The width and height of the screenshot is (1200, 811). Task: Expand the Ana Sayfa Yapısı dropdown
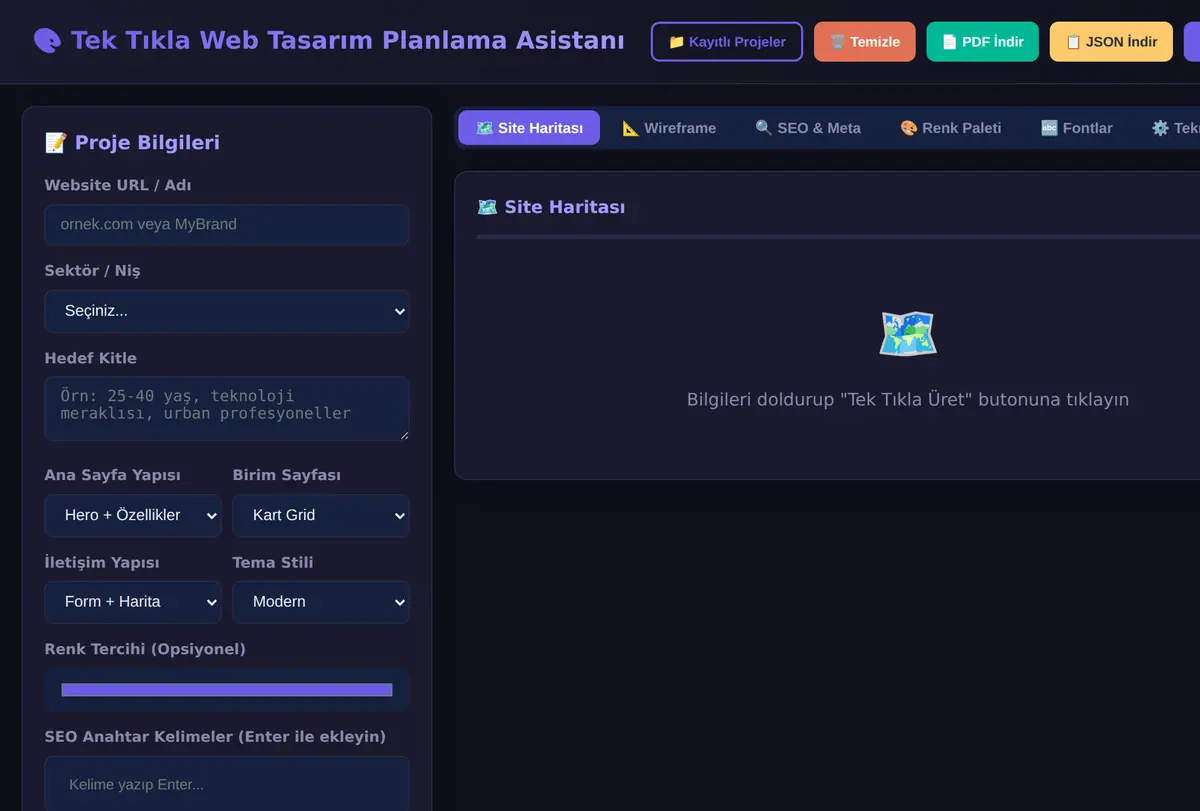point(133,515)
